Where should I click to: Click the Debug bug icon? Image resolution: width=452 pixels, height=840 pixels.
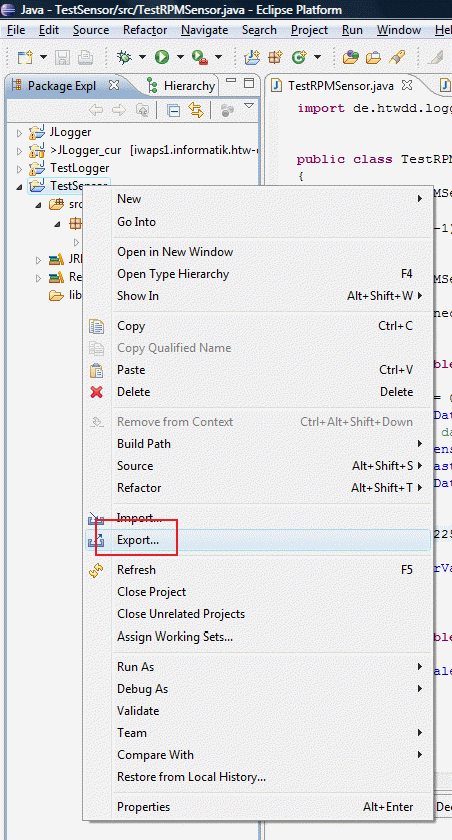125,56
